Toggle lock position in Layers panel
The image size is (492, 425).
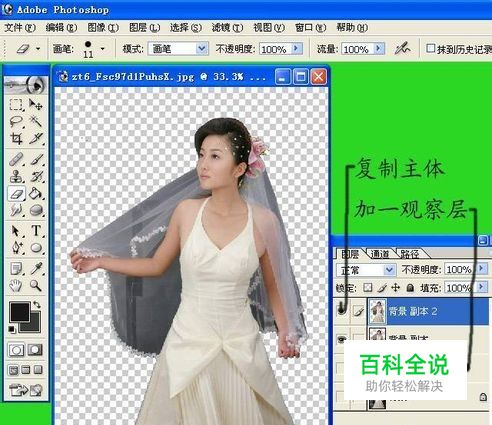(x=396, y=287)
